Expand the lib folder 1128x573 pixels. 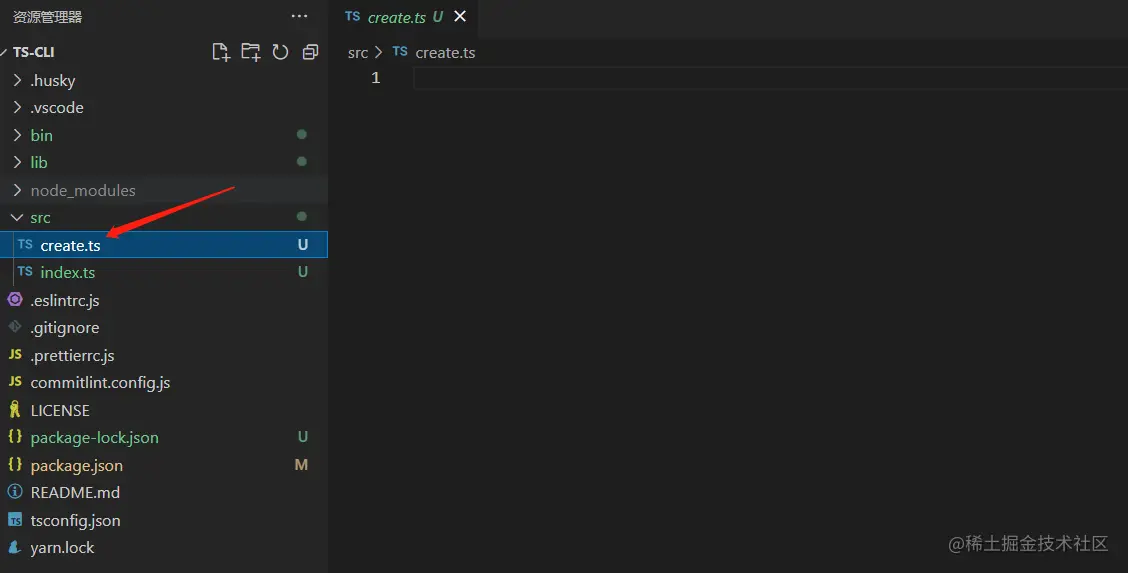[164, 162]
